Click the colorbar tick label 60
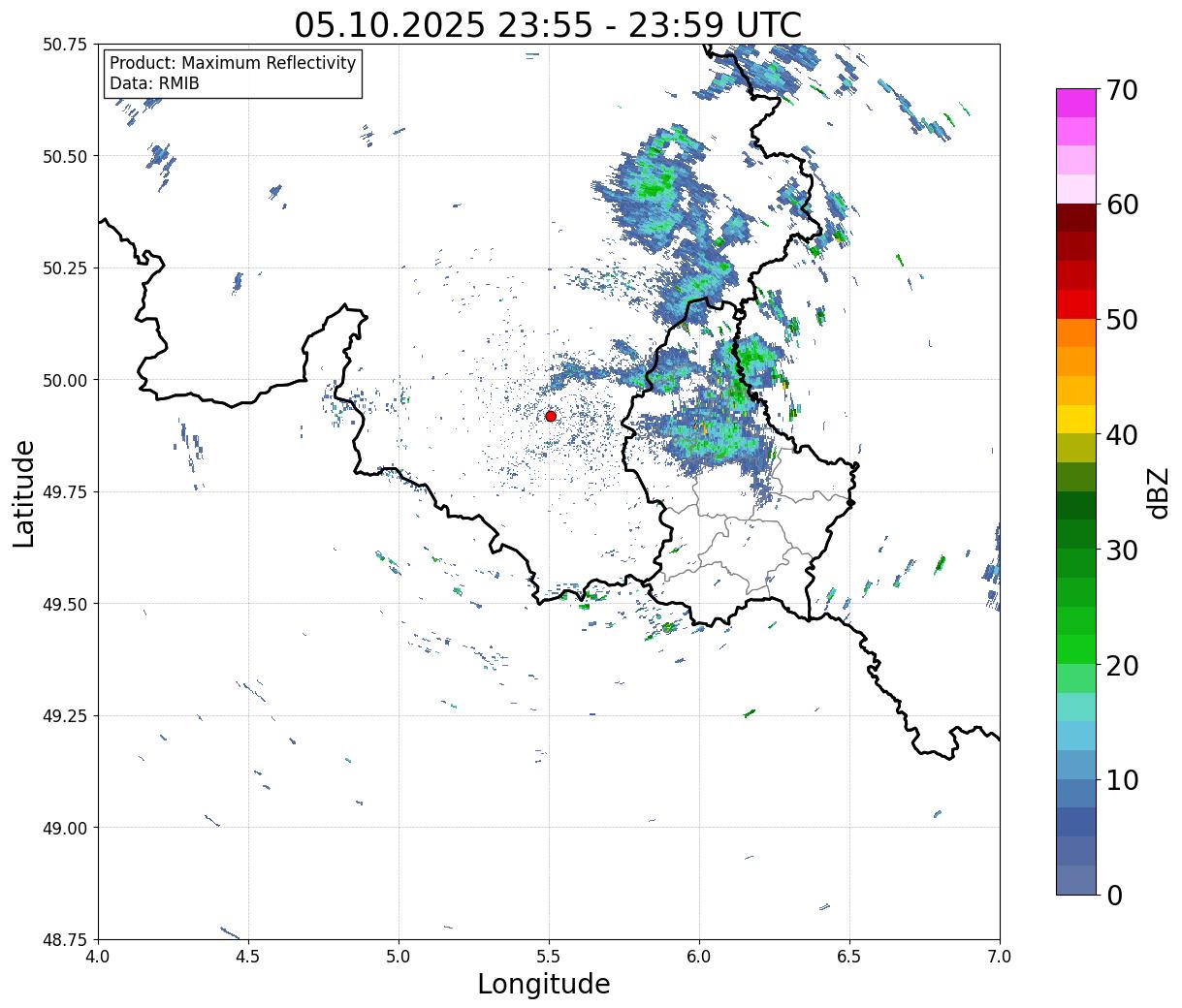Viewport: 1182px width, 1008px height. 1121,205
